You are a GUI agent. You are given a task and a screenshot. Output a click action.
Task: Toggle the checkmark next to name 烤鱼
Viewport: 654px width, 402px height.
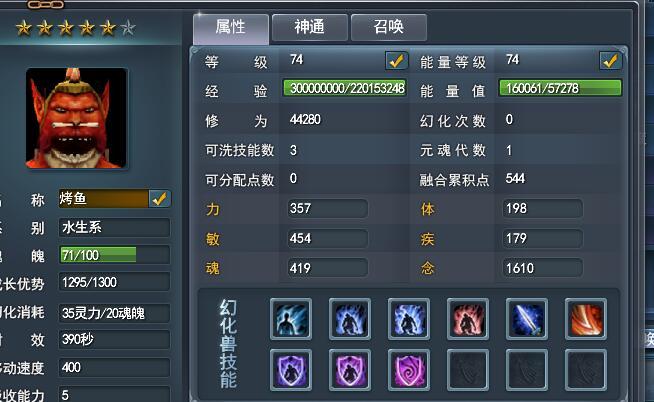(159, 199)
